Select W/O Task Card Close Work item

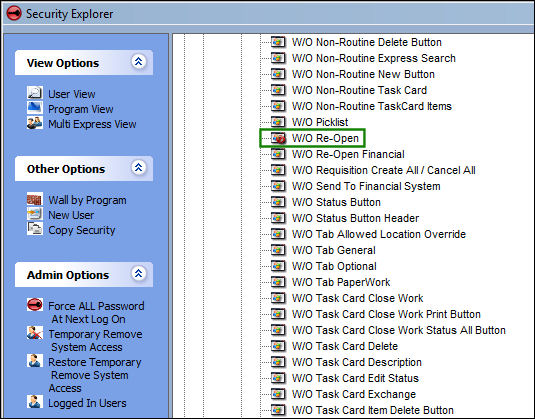[x=357, y=298]
